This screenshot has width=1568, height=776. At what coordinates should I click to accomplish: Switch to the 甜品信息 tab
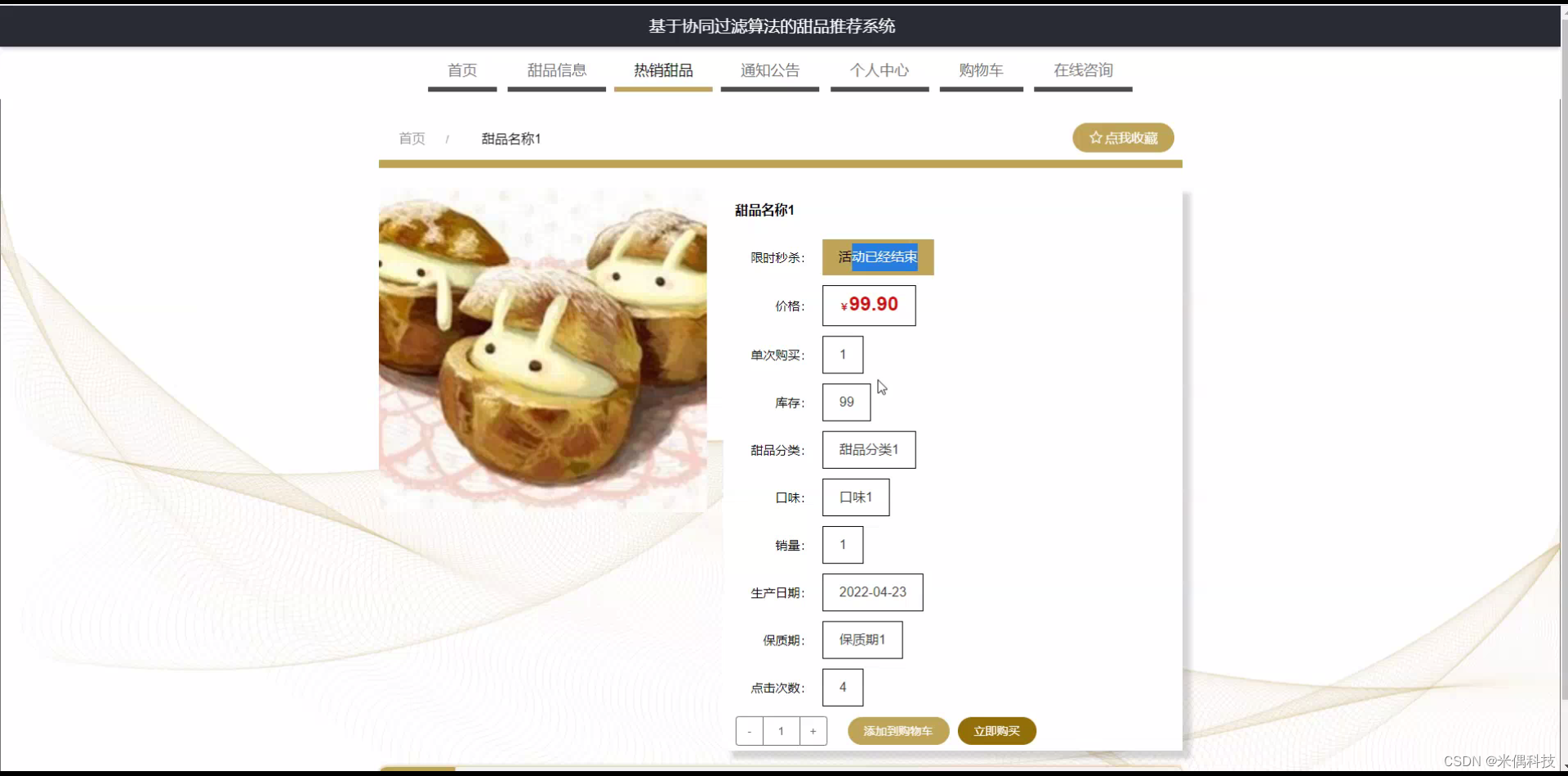point(556,70)
